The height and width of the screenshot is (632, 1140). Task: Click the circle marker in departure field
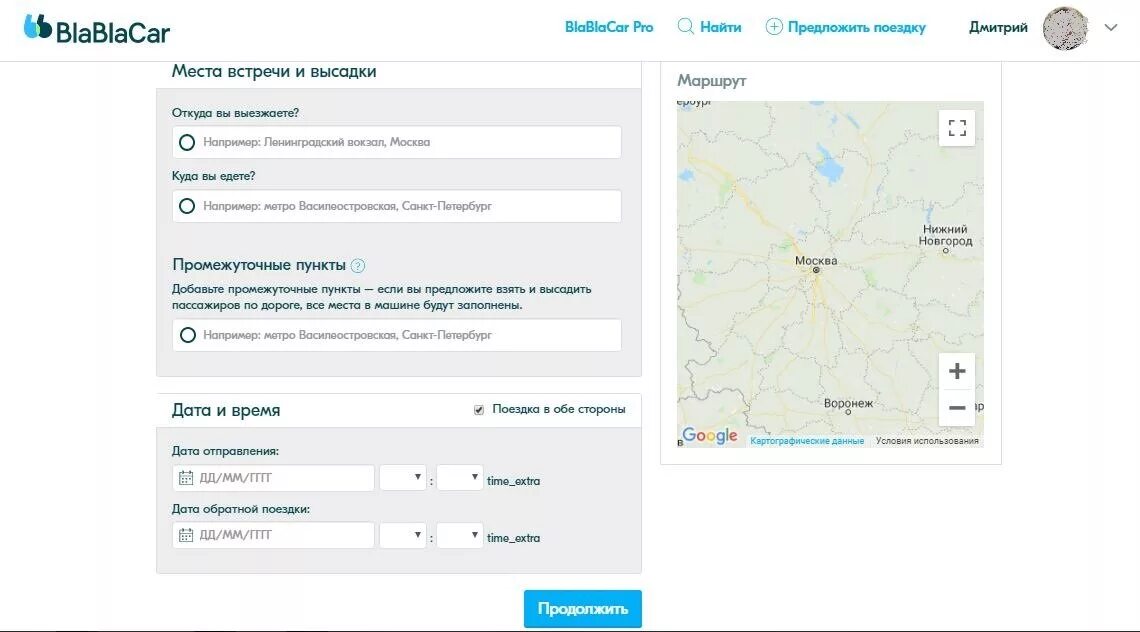[187, 143]
